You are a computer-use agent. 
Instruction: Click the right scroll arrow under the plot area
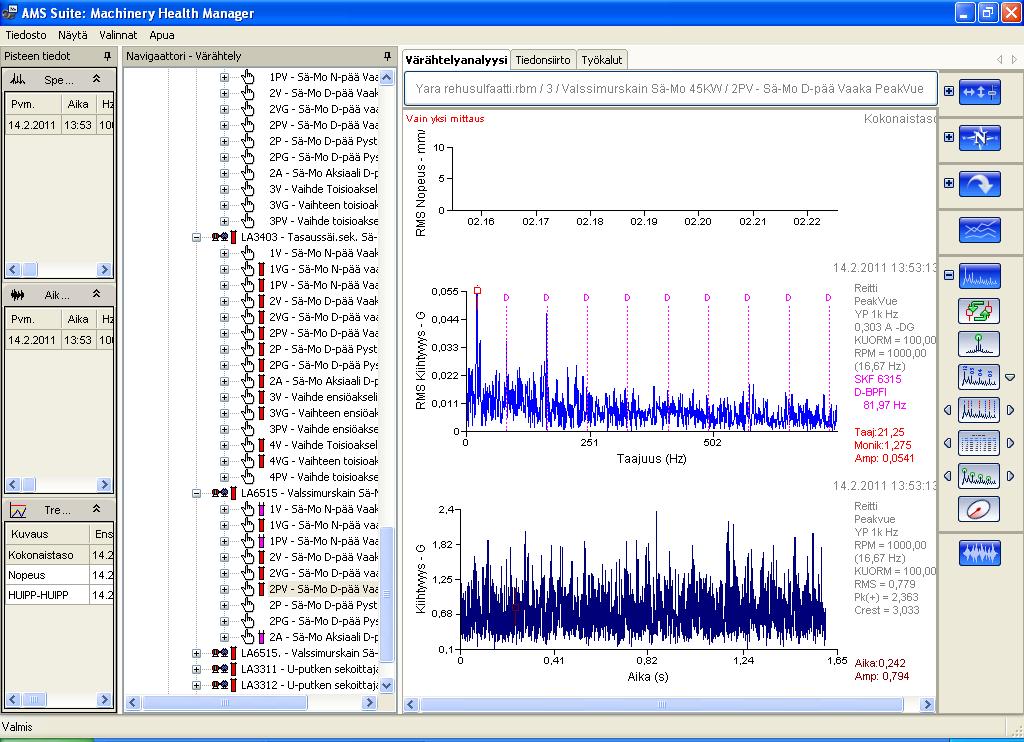(927, 705)
